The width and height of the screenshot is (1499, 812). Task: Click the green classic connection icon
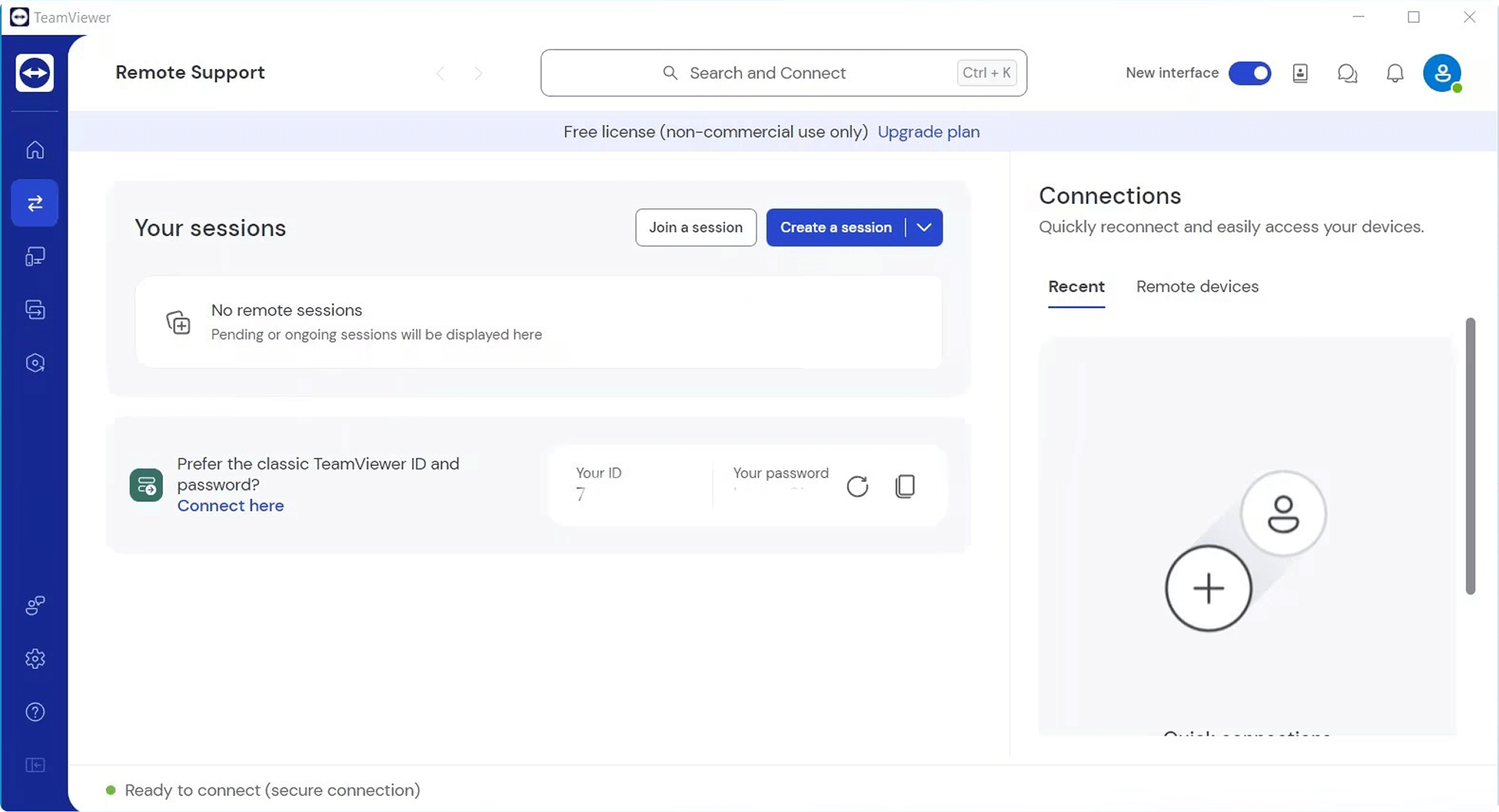click(x=146, y=485)
